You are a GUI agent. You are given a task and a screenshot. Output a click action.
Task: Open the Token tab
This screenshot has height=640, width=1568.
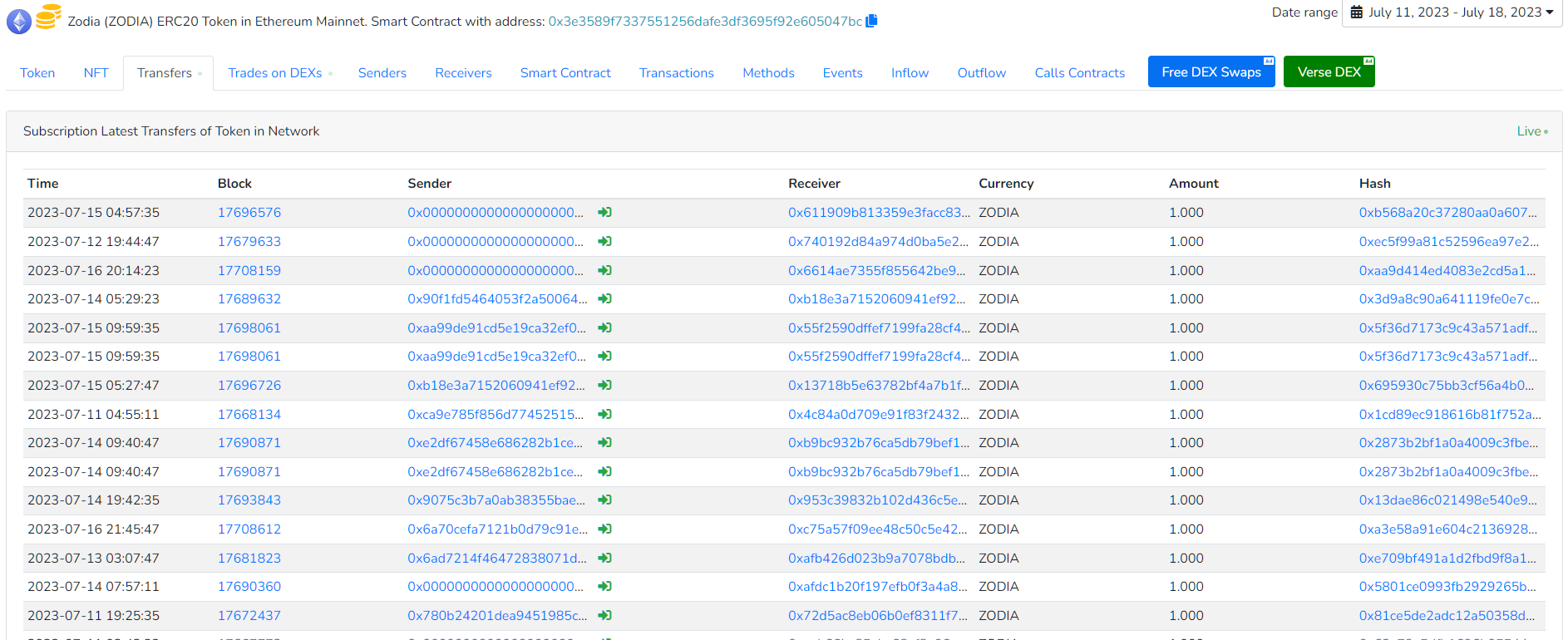tap(37, 73)
